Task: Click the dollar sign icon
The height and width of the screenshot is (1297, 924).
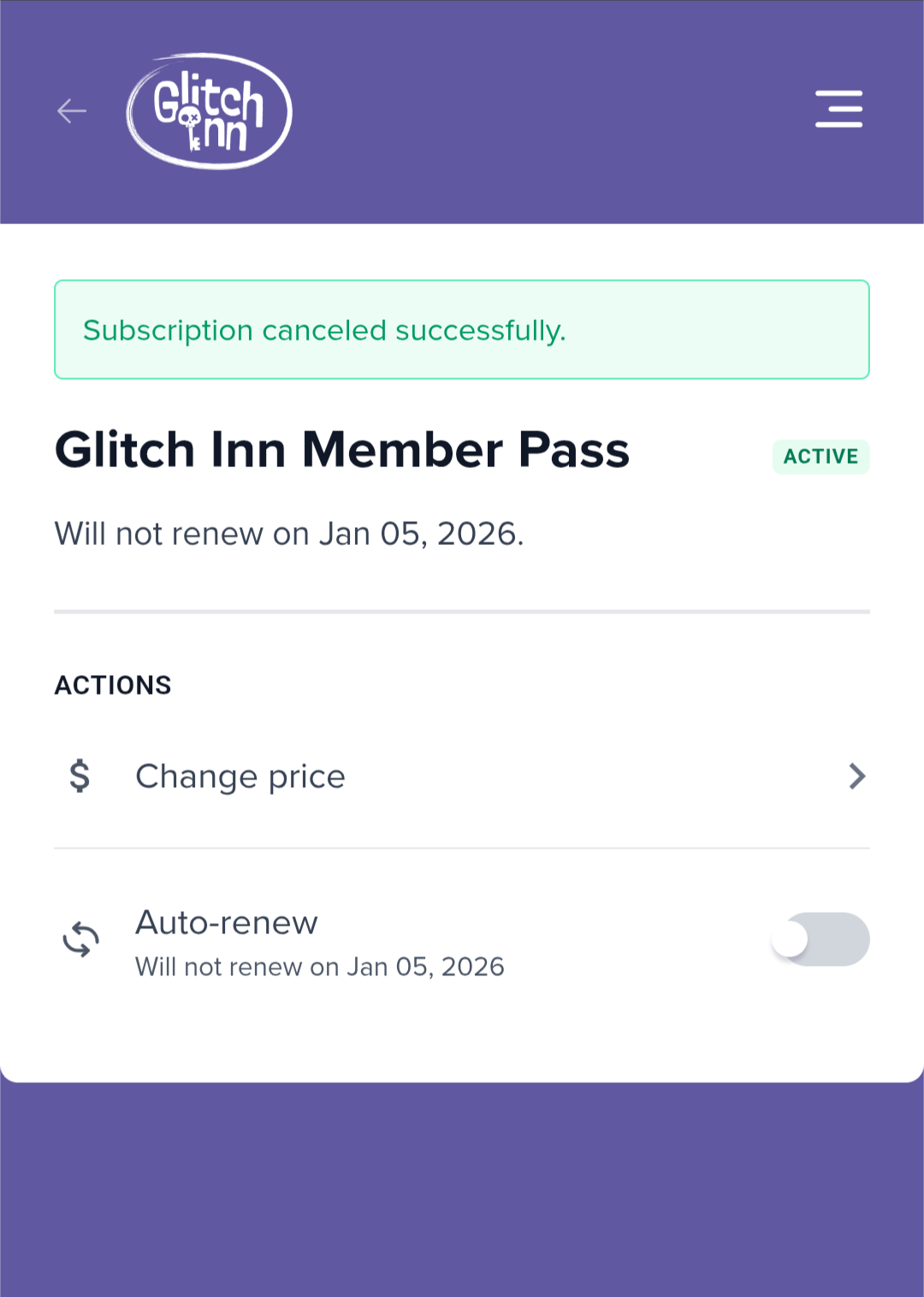Action: coord(80,776)
